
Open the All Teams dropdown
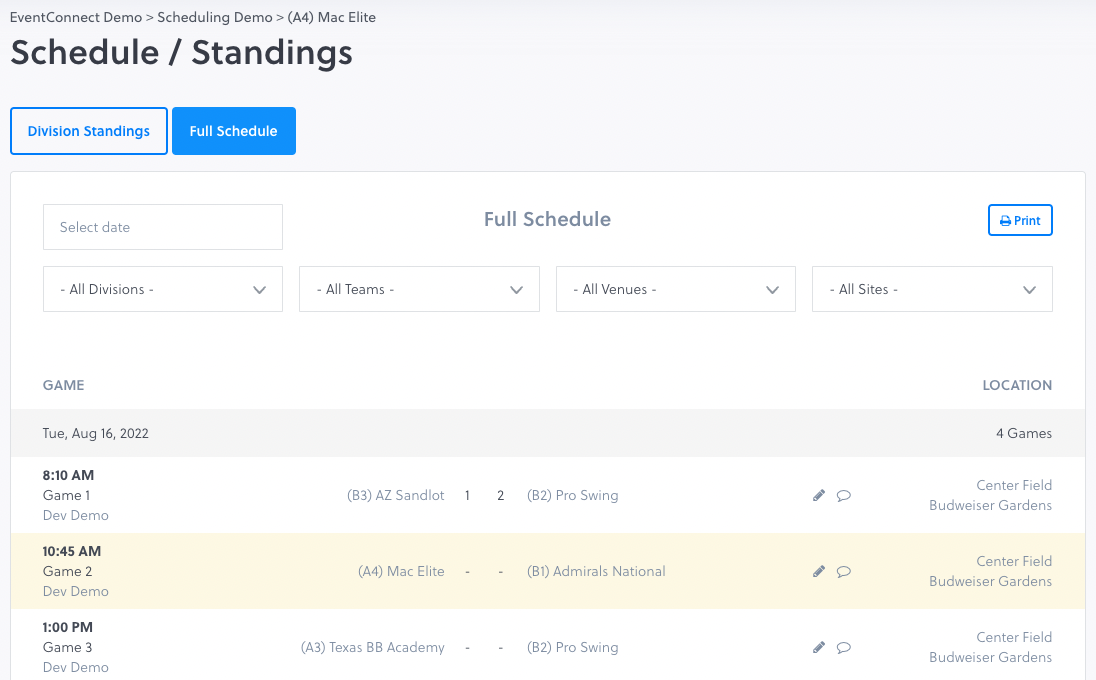(419, 289)
